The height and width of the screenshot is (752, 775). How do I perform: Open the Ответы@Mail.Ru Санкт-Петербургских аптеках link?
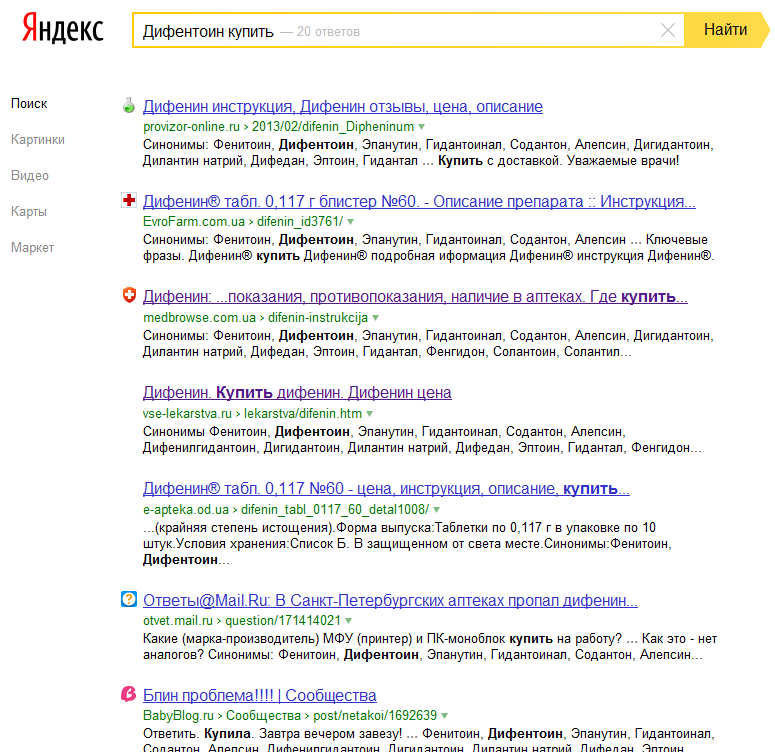[x=390, y=600]
